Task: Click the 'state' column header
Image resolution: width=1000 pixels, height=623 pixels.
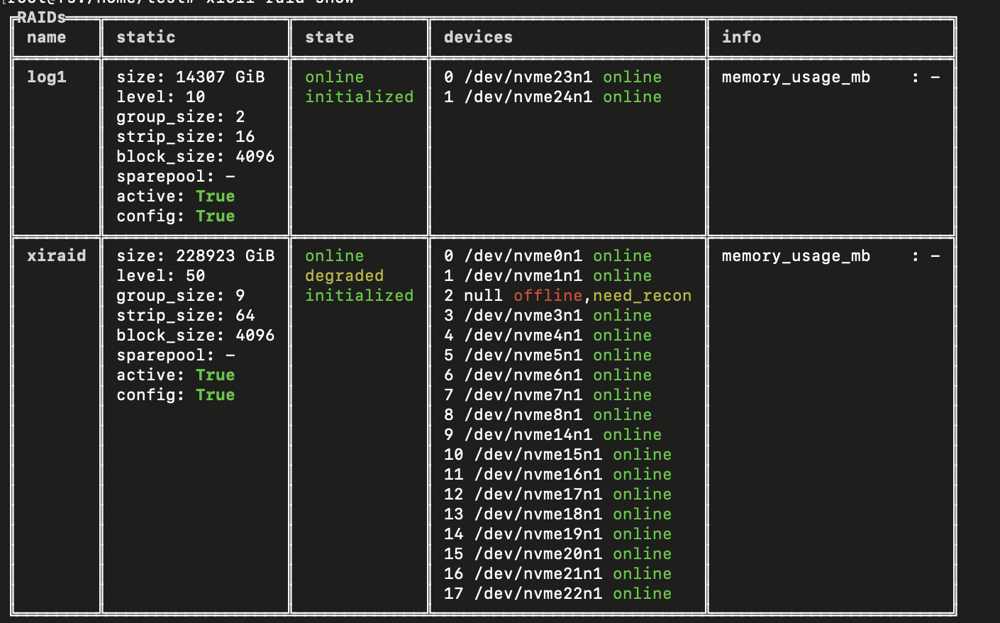Action: [x=329, y=37]
